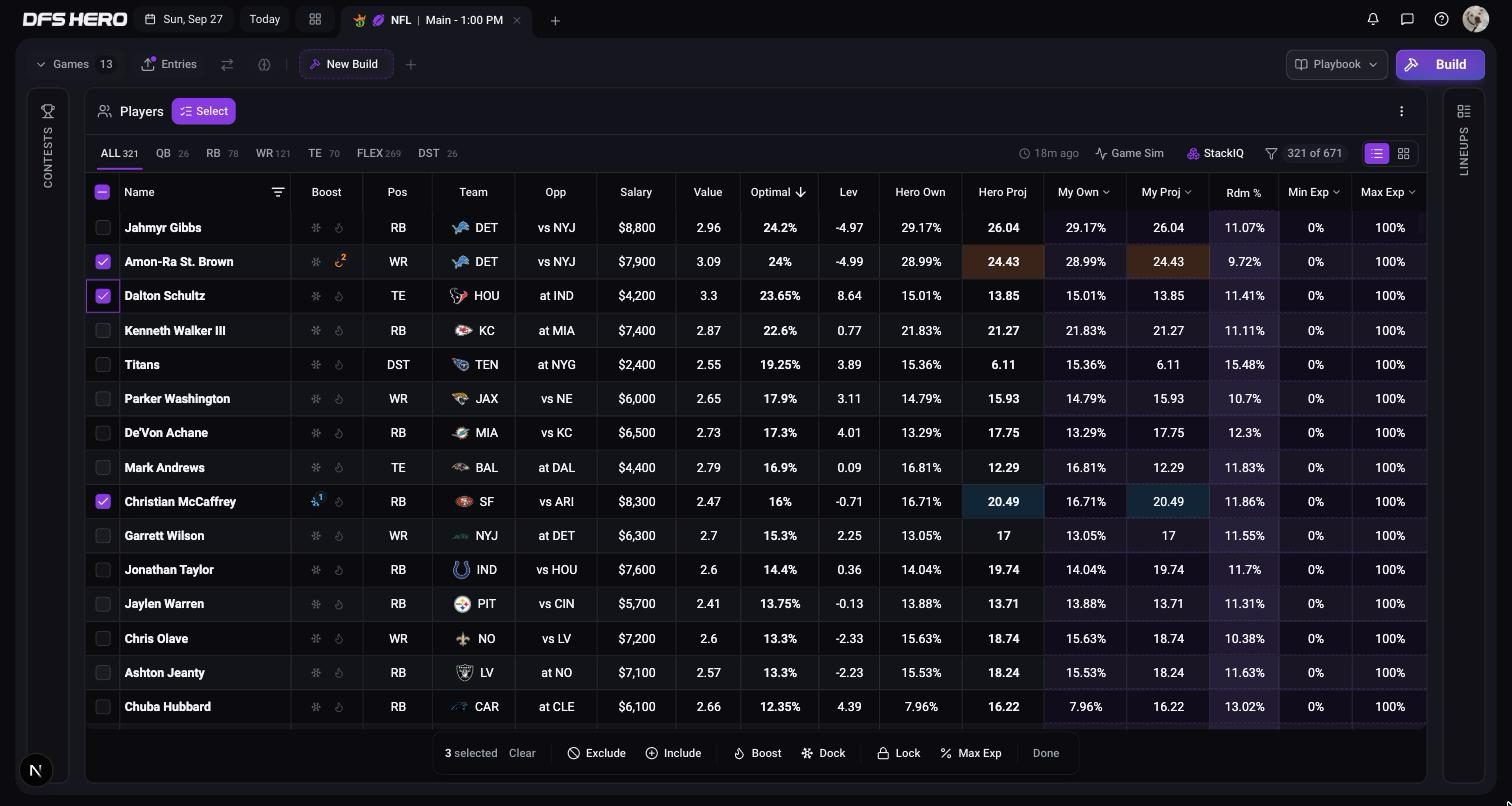Open the Max Exp column dropdown
The height and width of the screenshot is (806, 1512).
click(x=1388, y=192)
